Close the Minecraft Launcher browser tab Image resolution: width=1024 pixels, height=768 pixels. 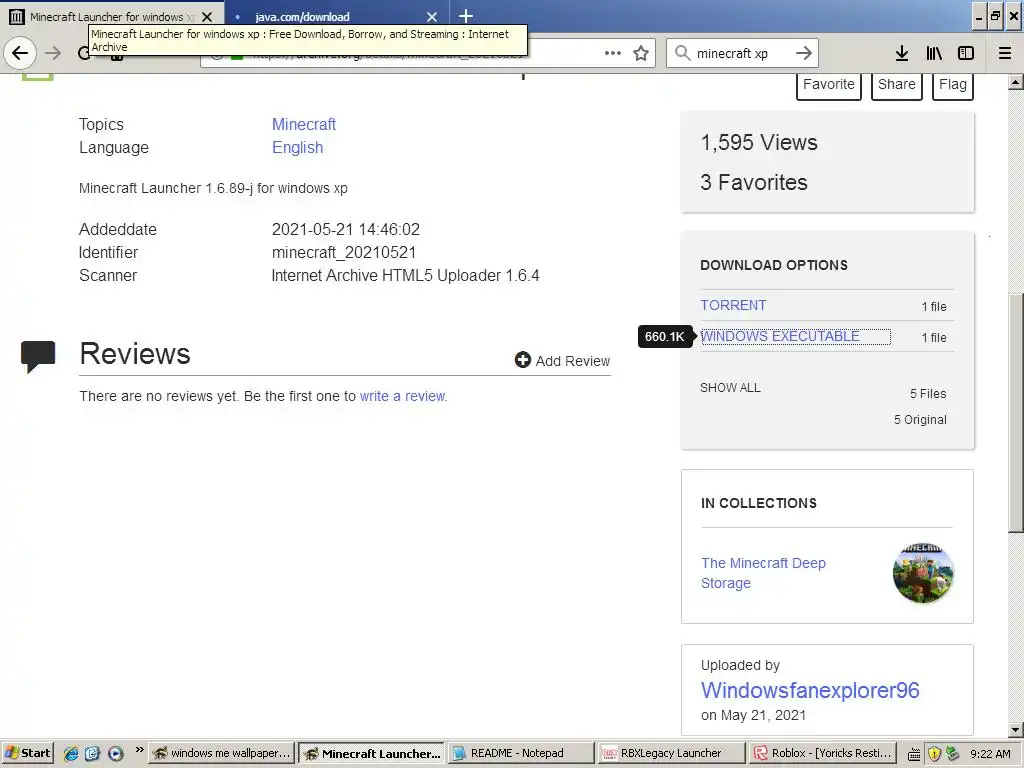pyautogui.click(x=207, y=17)
